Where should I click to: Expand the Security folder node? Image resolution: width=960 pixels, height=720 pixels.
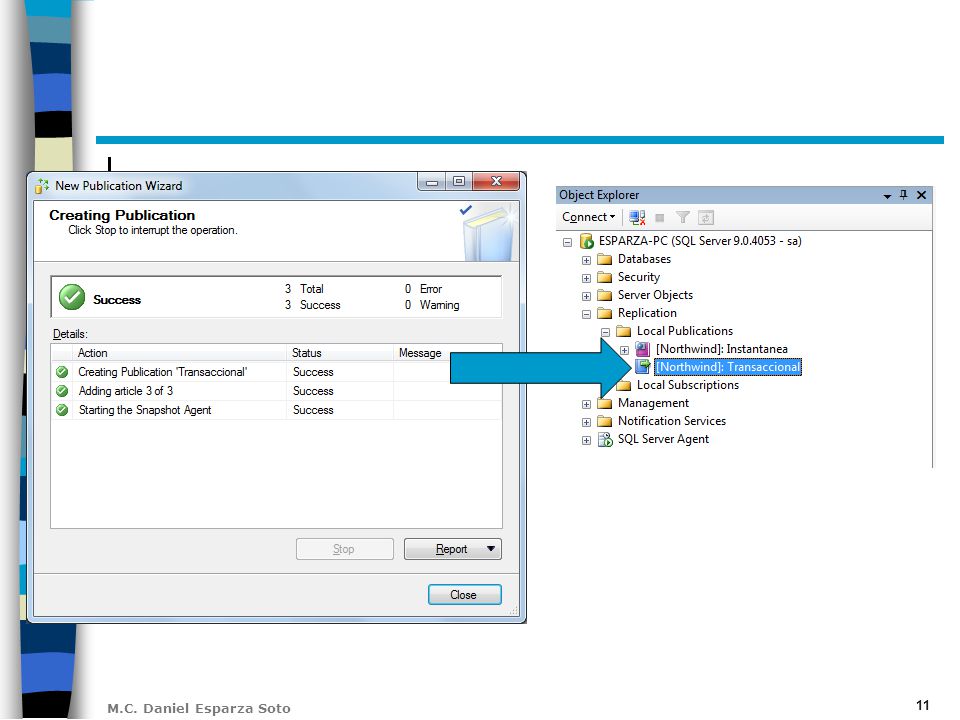click(587, 278)
